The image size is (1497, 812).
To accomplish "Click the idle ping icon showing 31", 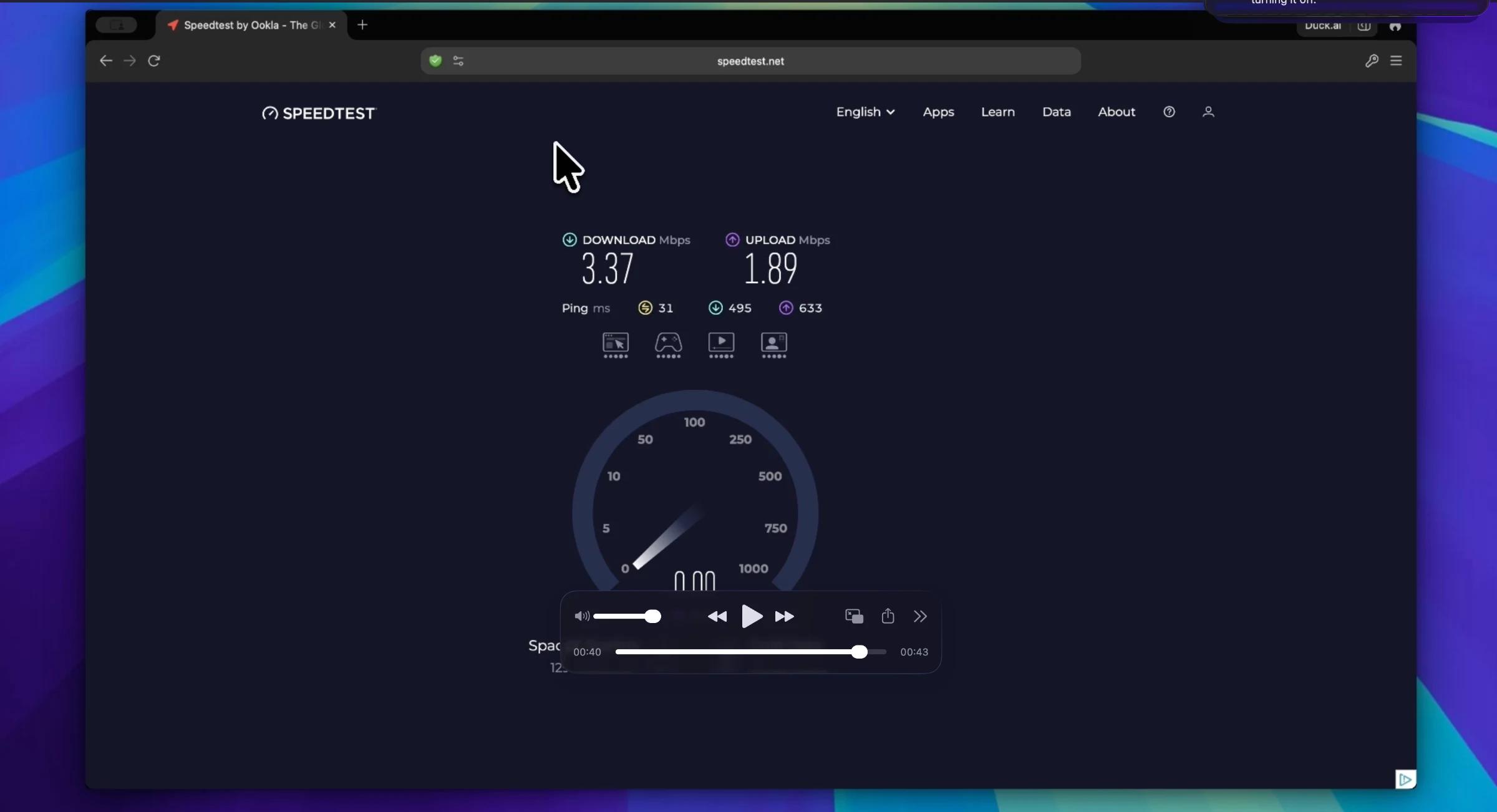I will 645,307.
